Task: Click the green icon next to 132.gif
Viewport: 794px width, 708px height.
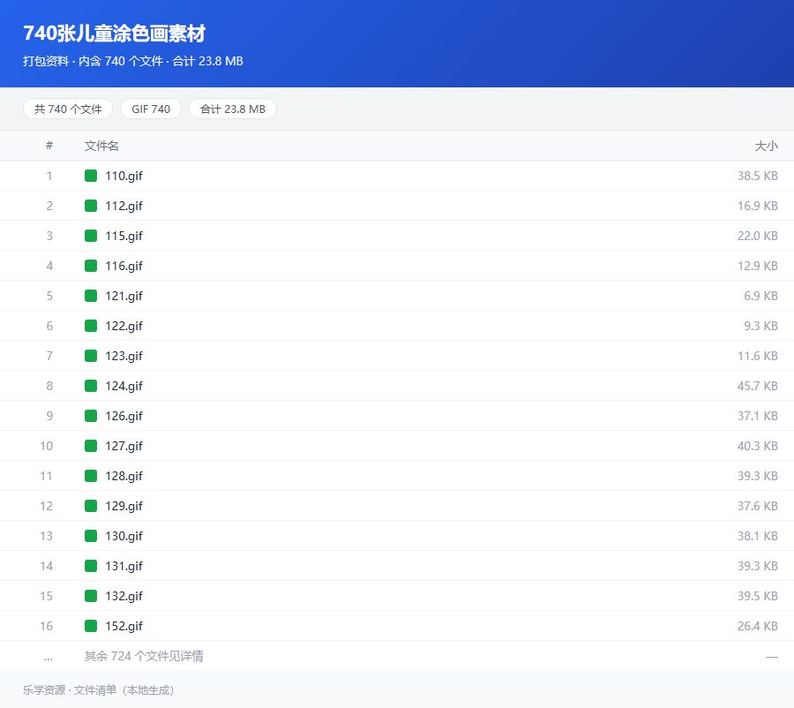Action: 91,596
